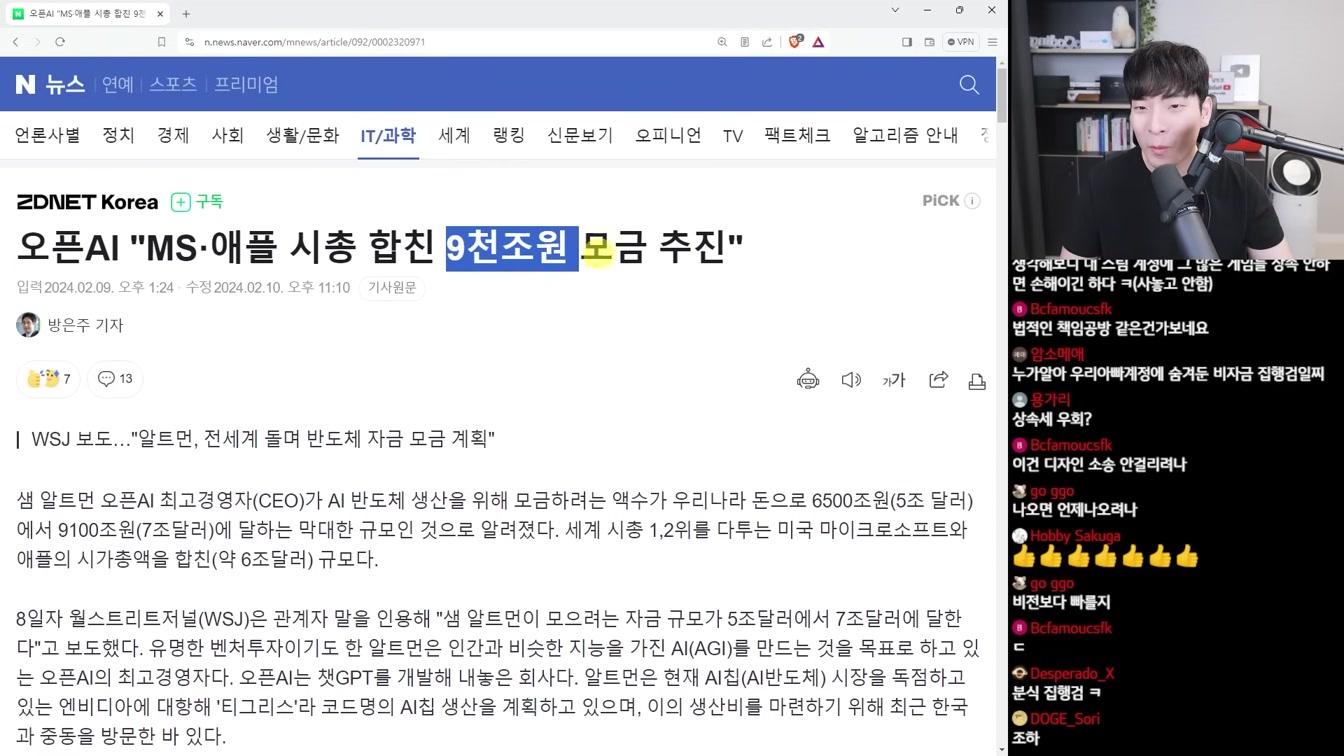Open a new browser tab
The image size is (1344, 756).
tap(186, 14)
